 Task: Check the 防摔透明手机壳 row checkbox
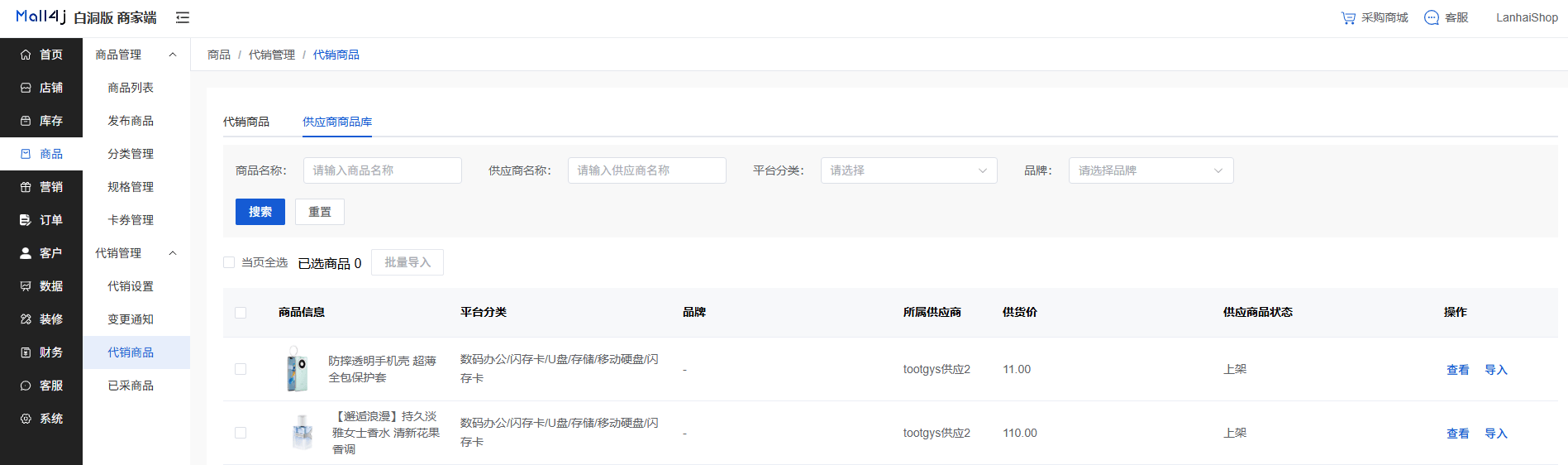click(x=241, y=369)
